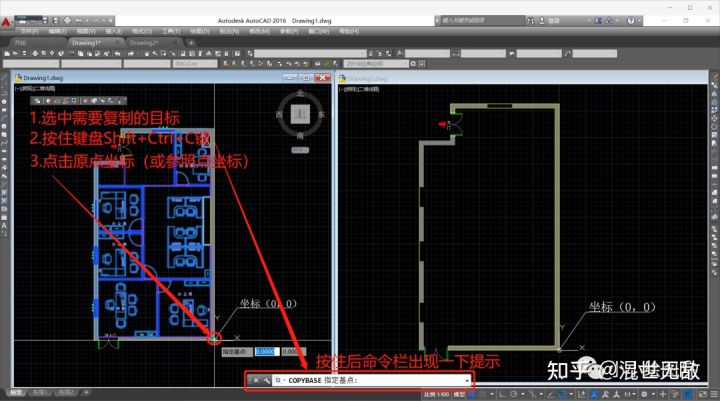This screenshot has width=720, height=401.
Task: Open the ByColor dropdown in properties toolbar
Action: (195, 64)
